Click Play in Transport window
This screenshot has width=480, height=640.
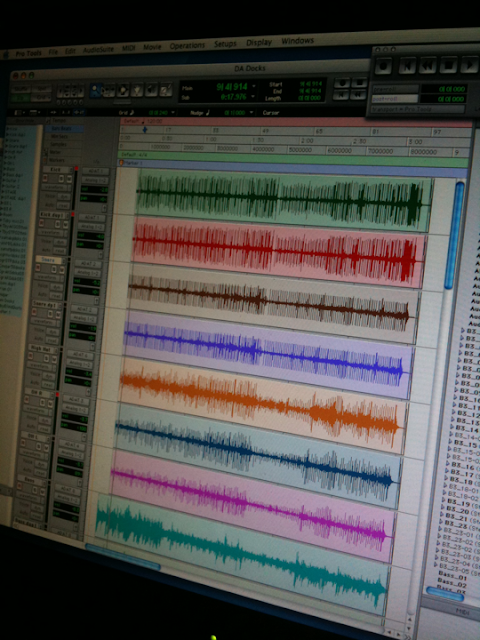[x=469, y=65]
